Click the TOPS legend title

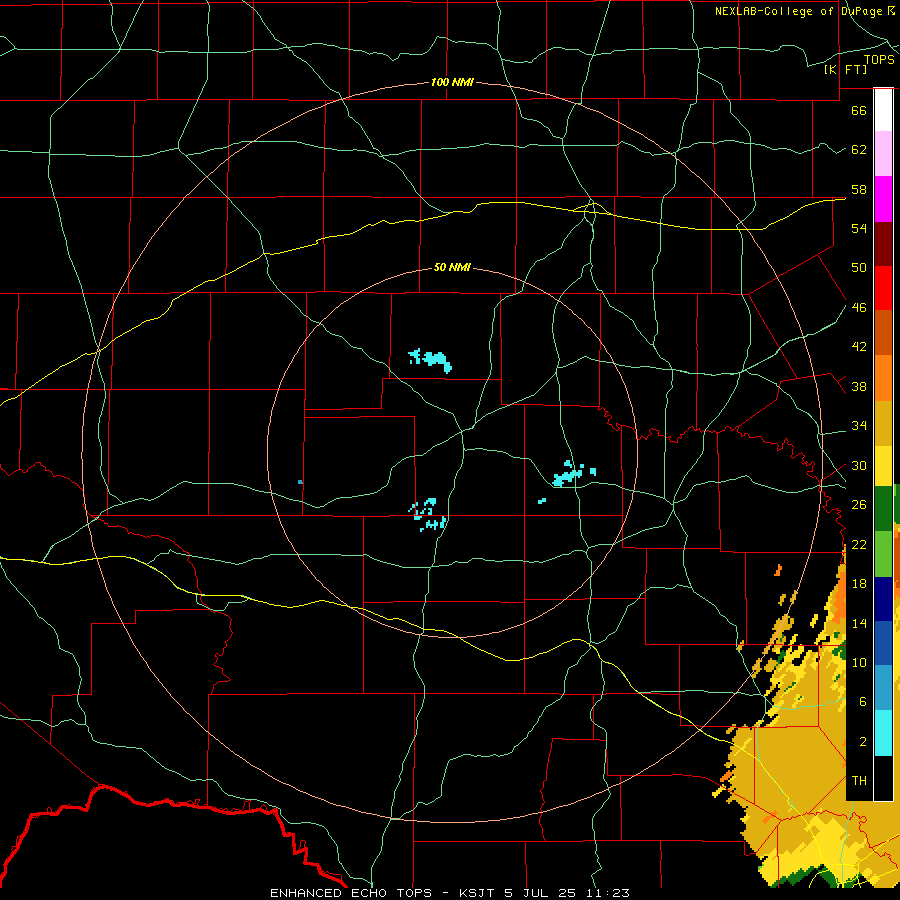tap(879, 60)
